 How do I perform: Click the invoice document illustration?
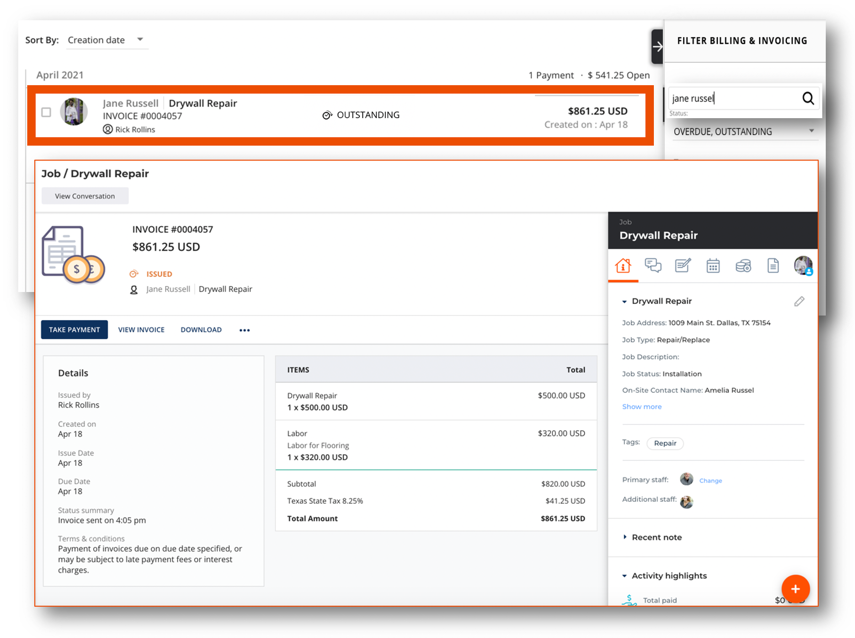pos(73,255)
